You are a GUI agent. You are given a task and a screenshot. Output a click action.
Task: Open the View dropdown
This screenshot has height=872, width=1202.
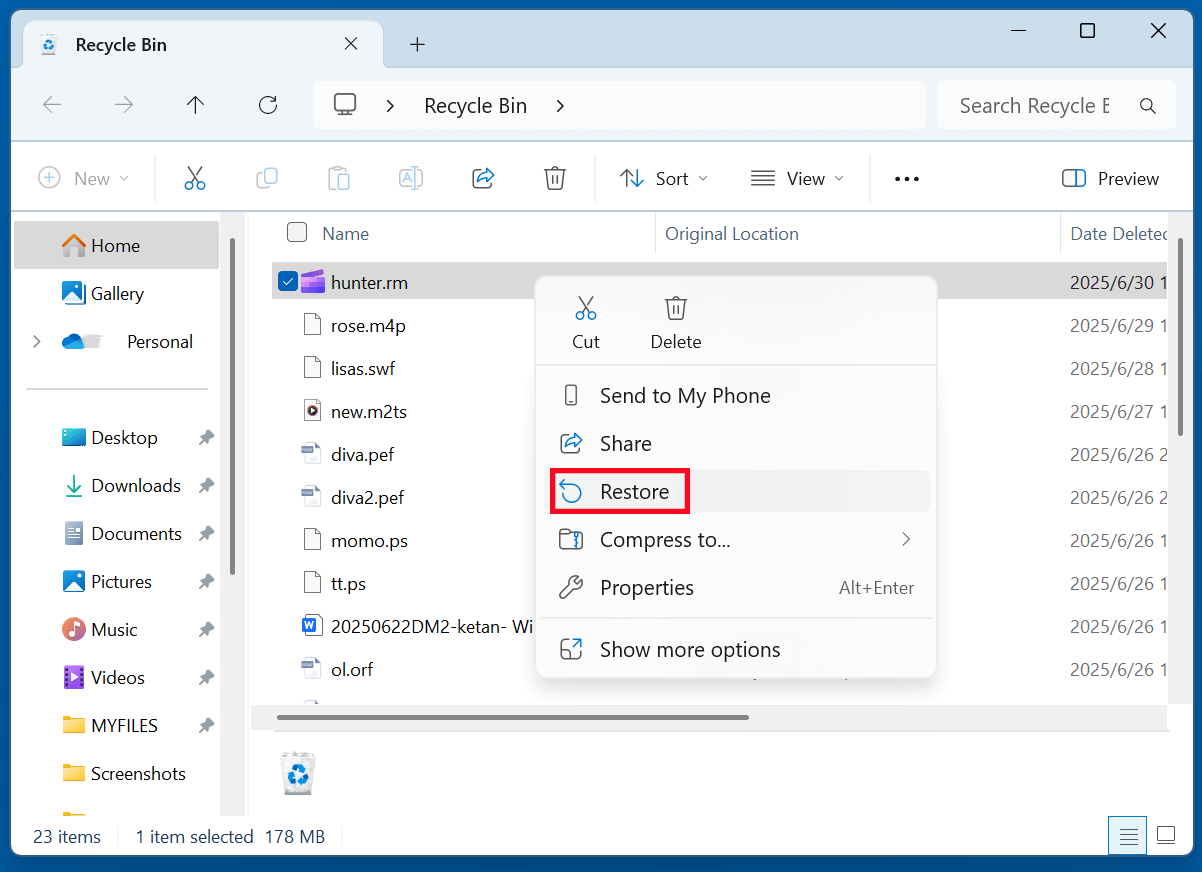click(x=797, y=177)
